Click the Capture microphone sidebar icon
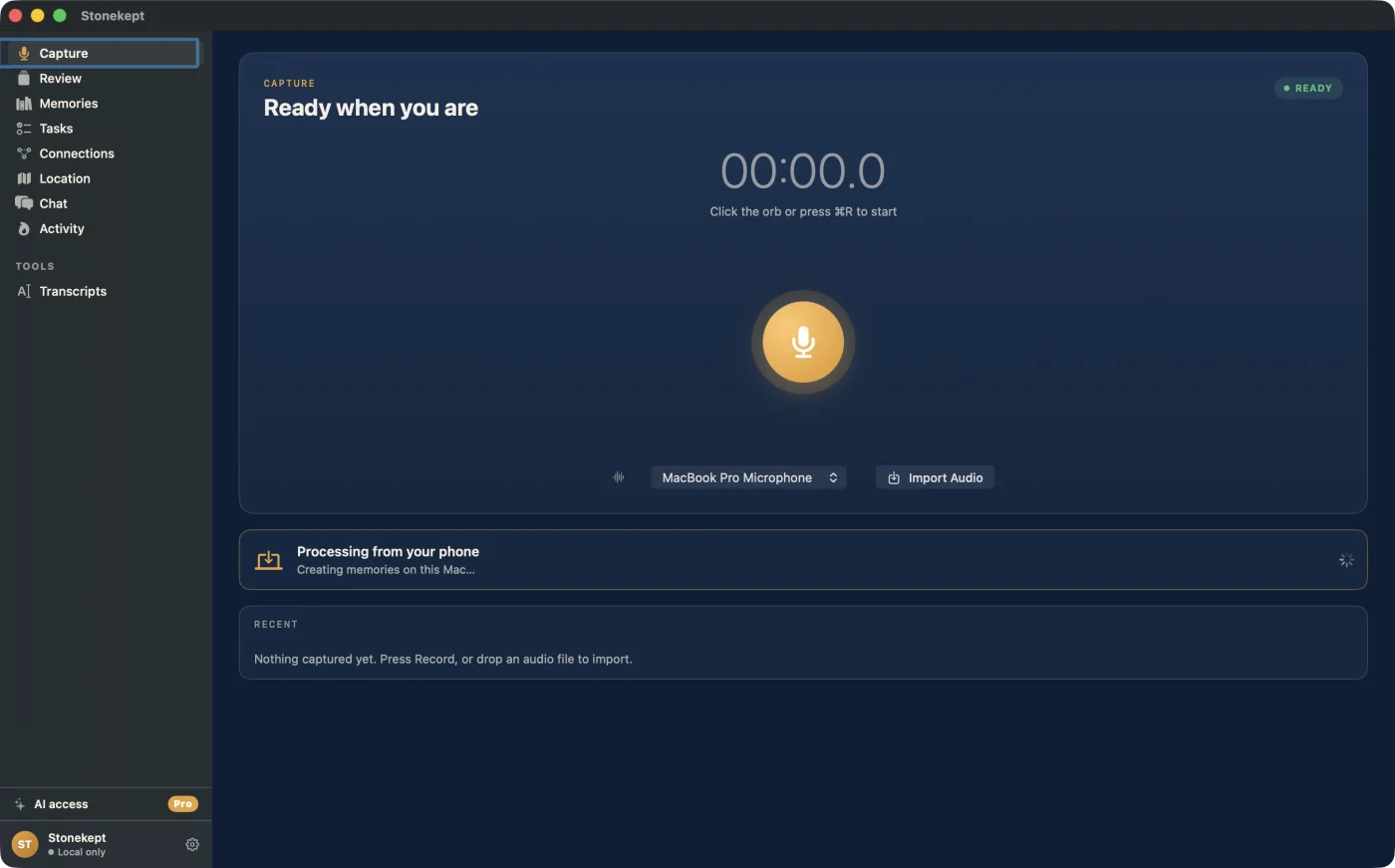The height and width of the screenshot is (868, 1395). [x=24, y=53]
